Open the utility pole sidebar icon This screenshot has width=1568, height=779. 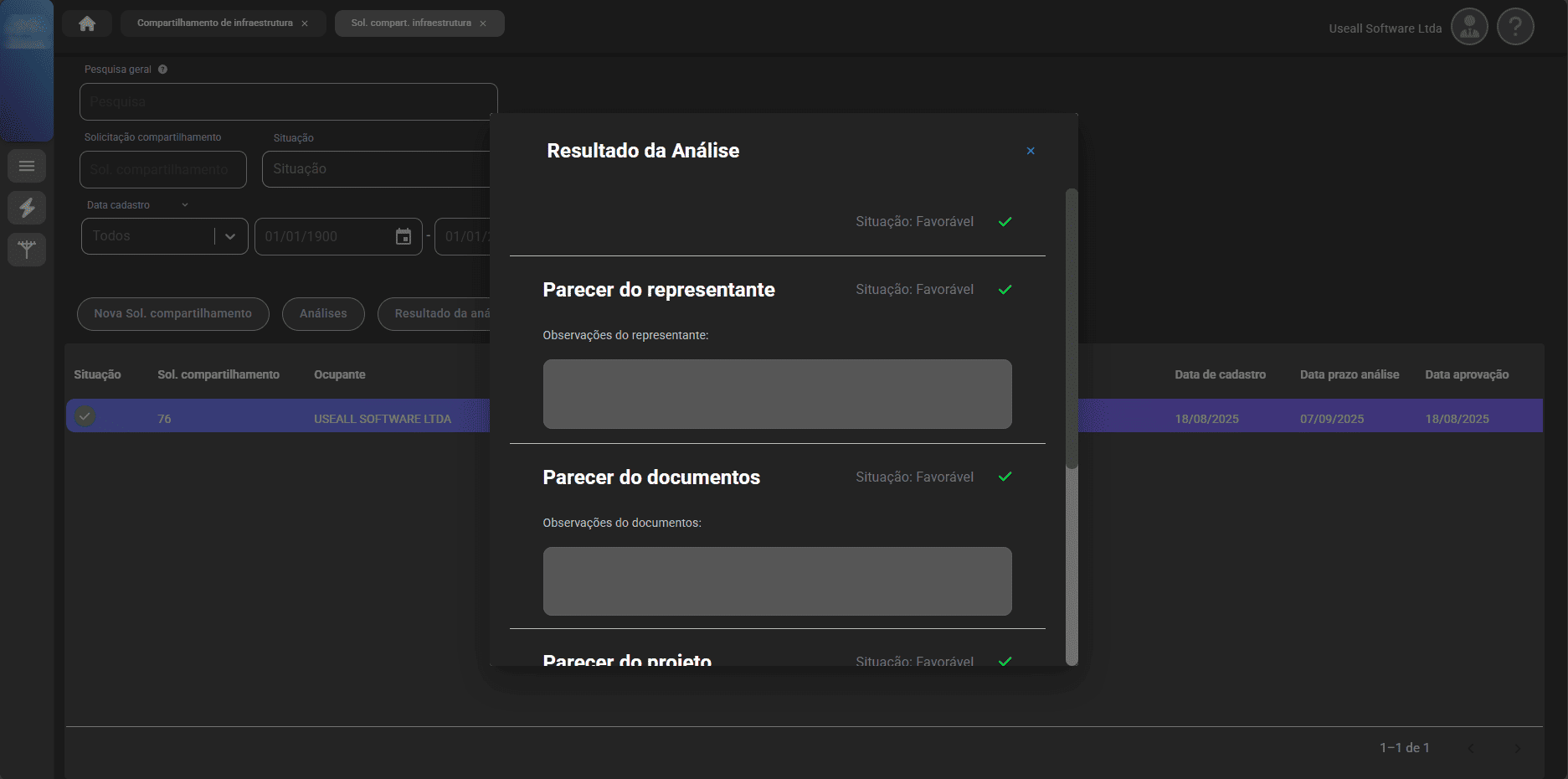pos(27,249)
